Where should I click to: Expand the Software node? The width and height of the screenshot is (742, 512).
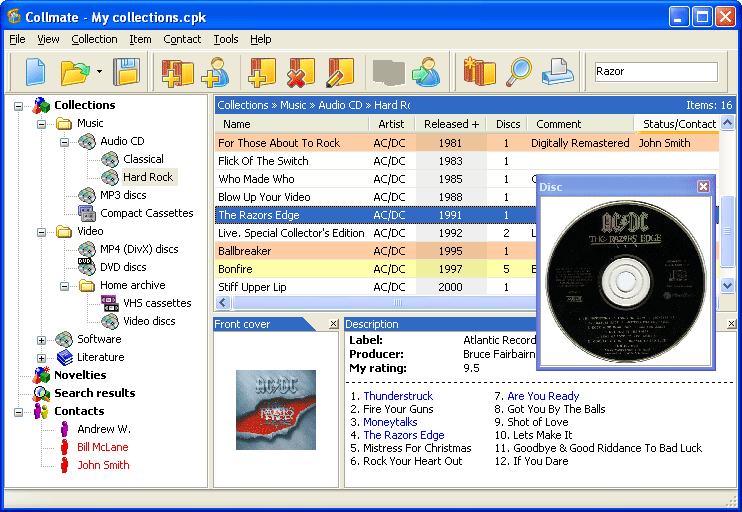(x=42, y=340)
